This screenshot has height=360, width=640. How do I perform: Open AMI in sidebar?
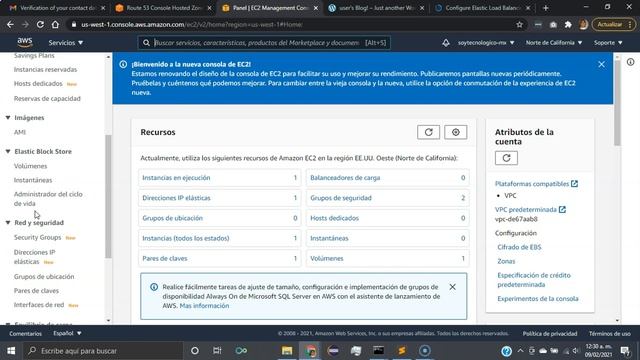[x=20, y=132]
